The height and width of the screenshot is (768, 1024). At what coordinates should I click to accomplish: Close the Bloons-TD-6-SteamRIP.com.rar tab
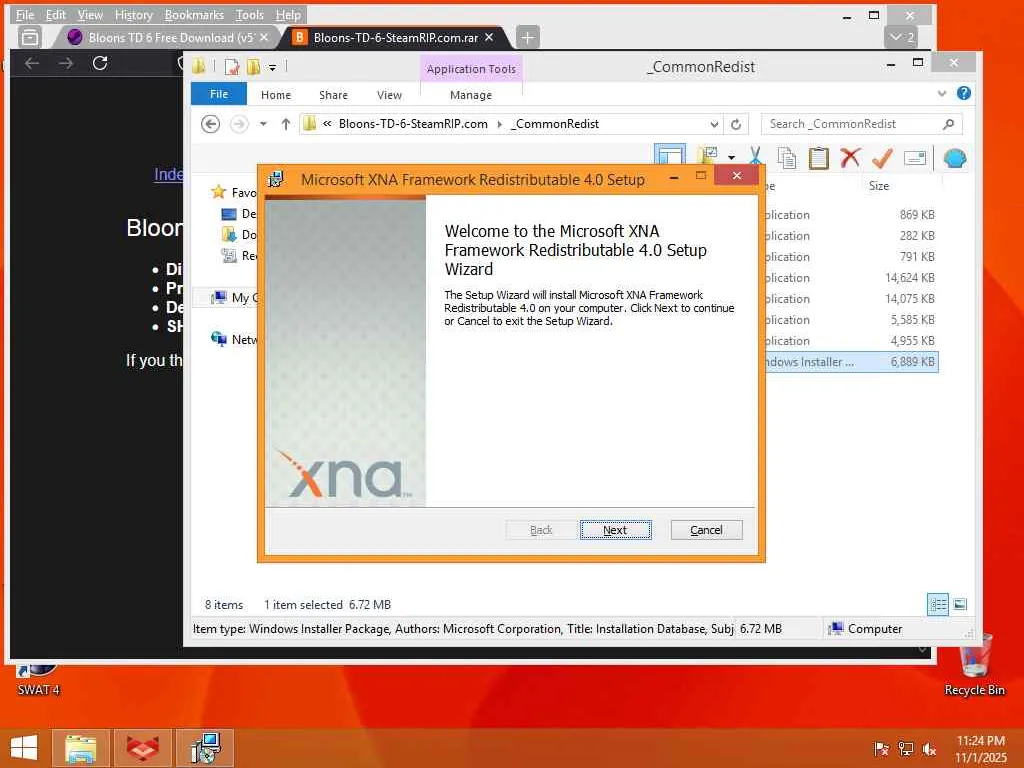coord(489,37)
